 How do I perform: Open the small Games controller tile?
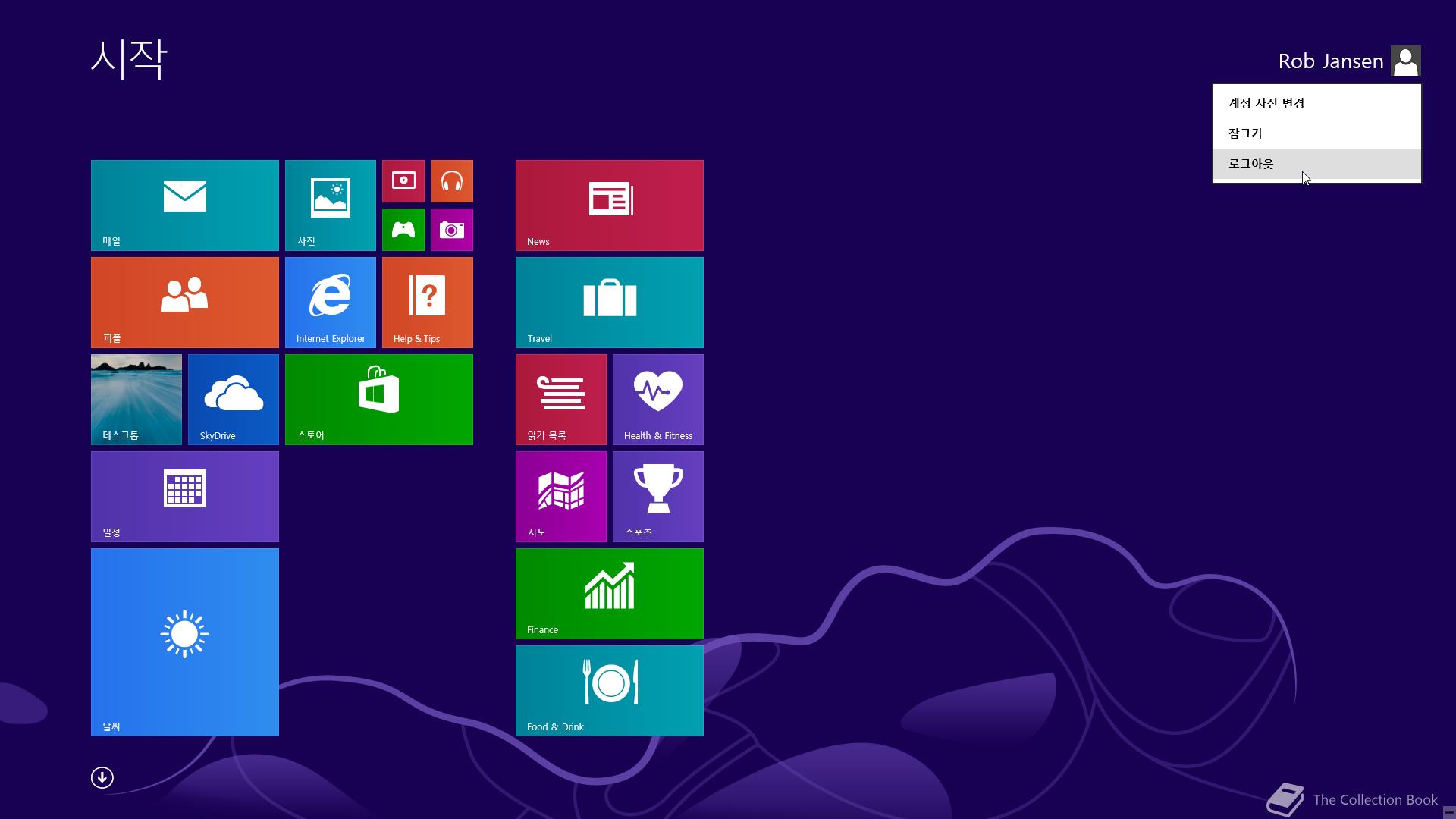click(403, 230)
